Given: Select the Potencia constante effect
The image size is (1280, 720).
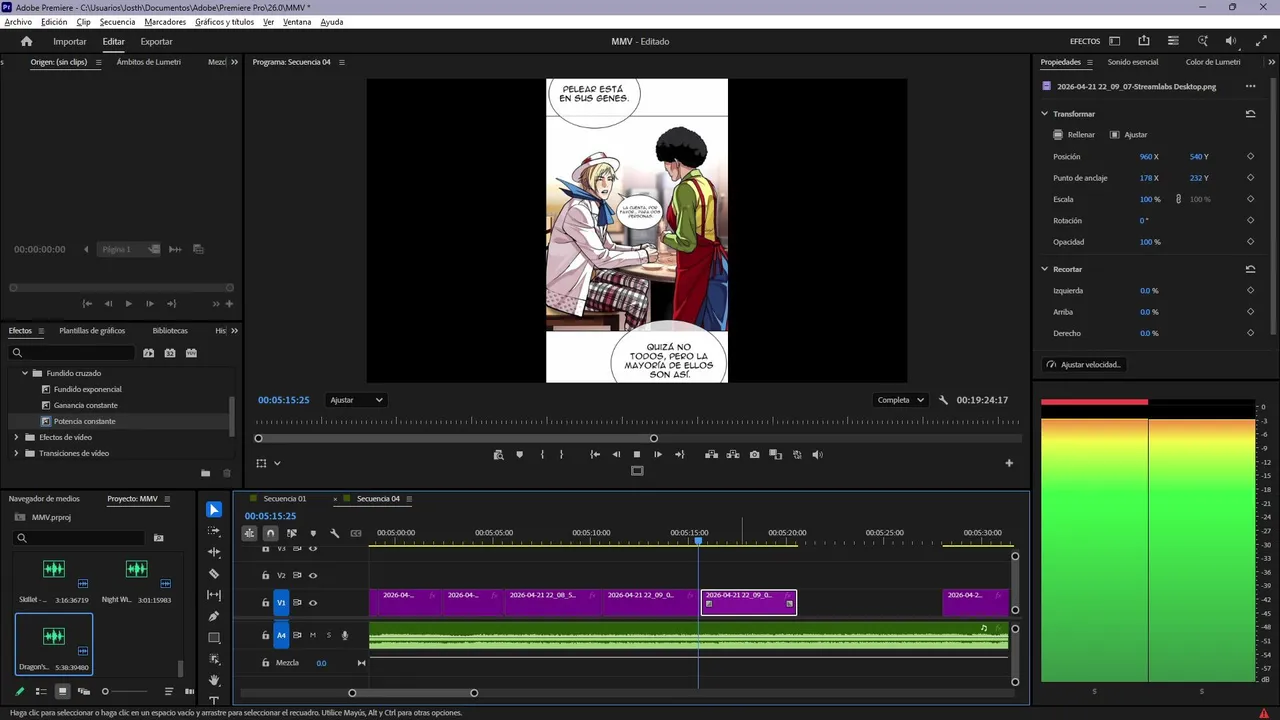Looking at the screenshot, I should point(85,421).
